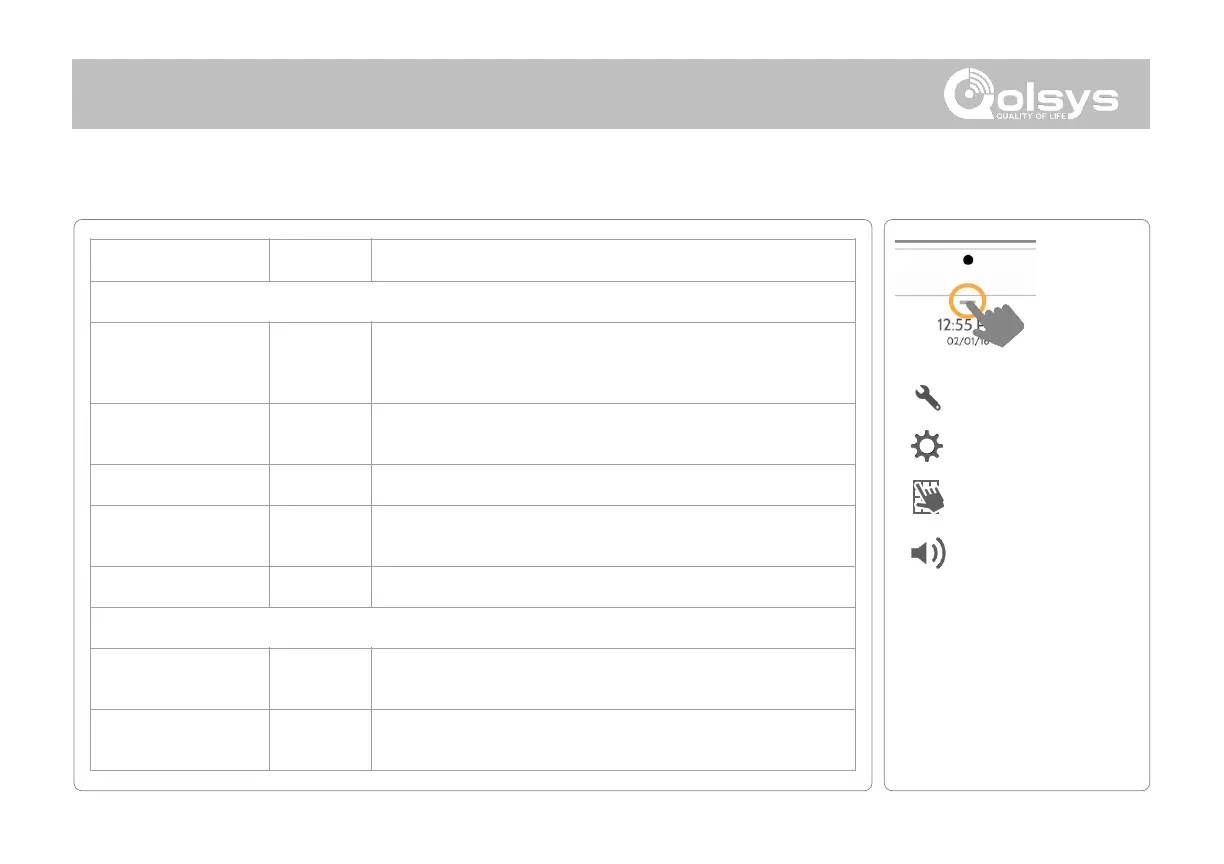Image resolution: width=1224 pixels, height=864 pixels.
Task: Click the gray pointing hand icon
Action: (1003, 323)
